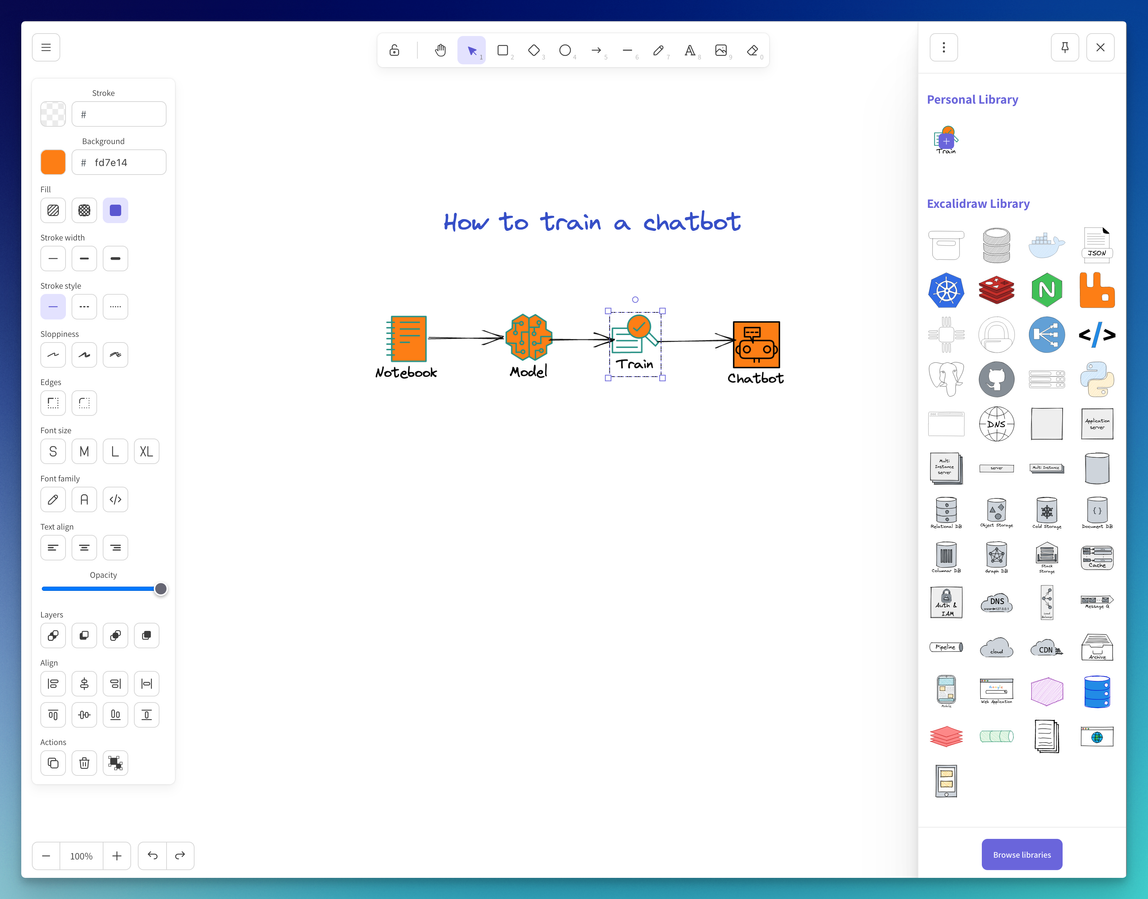1148x899 pixels.
Task: Click the opacity slider handle
Action: click(x=160, y=589)
